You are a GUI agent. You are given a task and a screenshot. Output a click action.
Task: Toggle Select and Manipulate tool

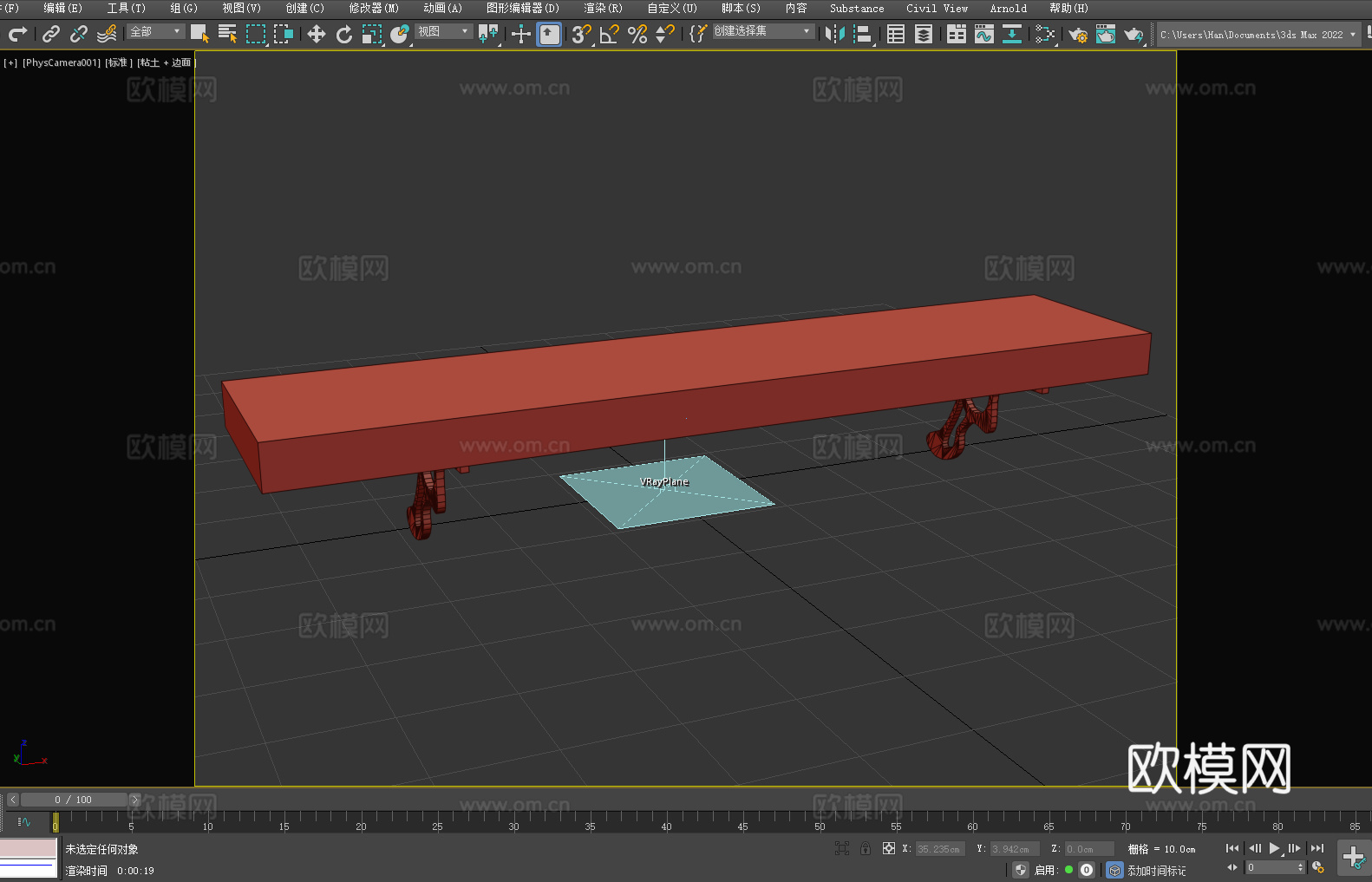click(520, 34)
